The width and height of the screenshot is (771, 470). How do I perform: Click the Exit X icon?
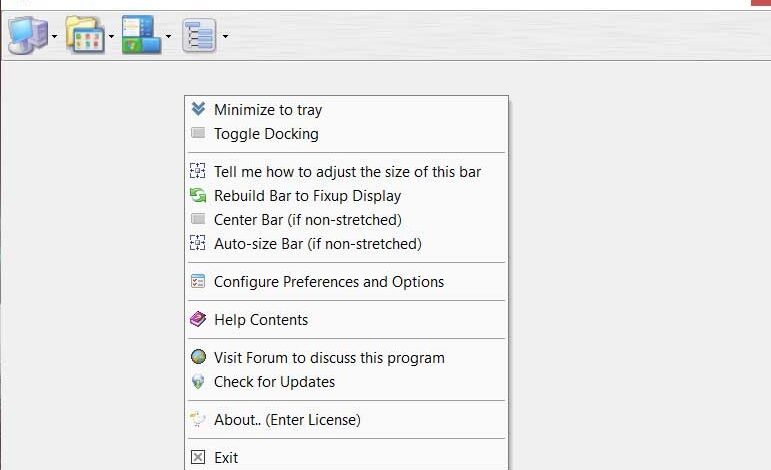198,457
